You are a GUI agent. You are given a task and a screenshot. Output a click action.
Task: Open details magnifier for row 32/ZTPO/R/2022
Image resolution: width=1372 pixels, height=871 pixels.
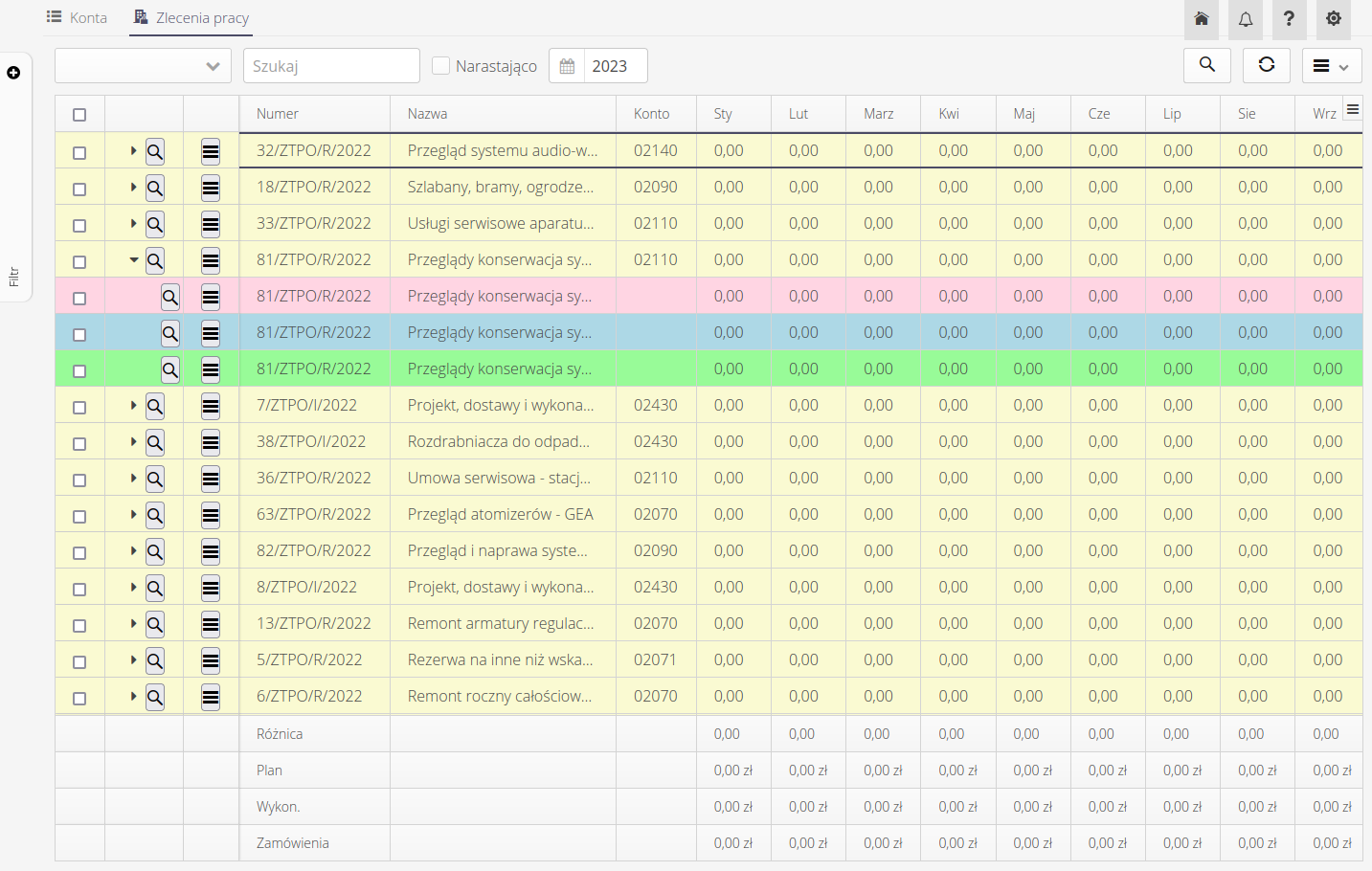[154, 151]
